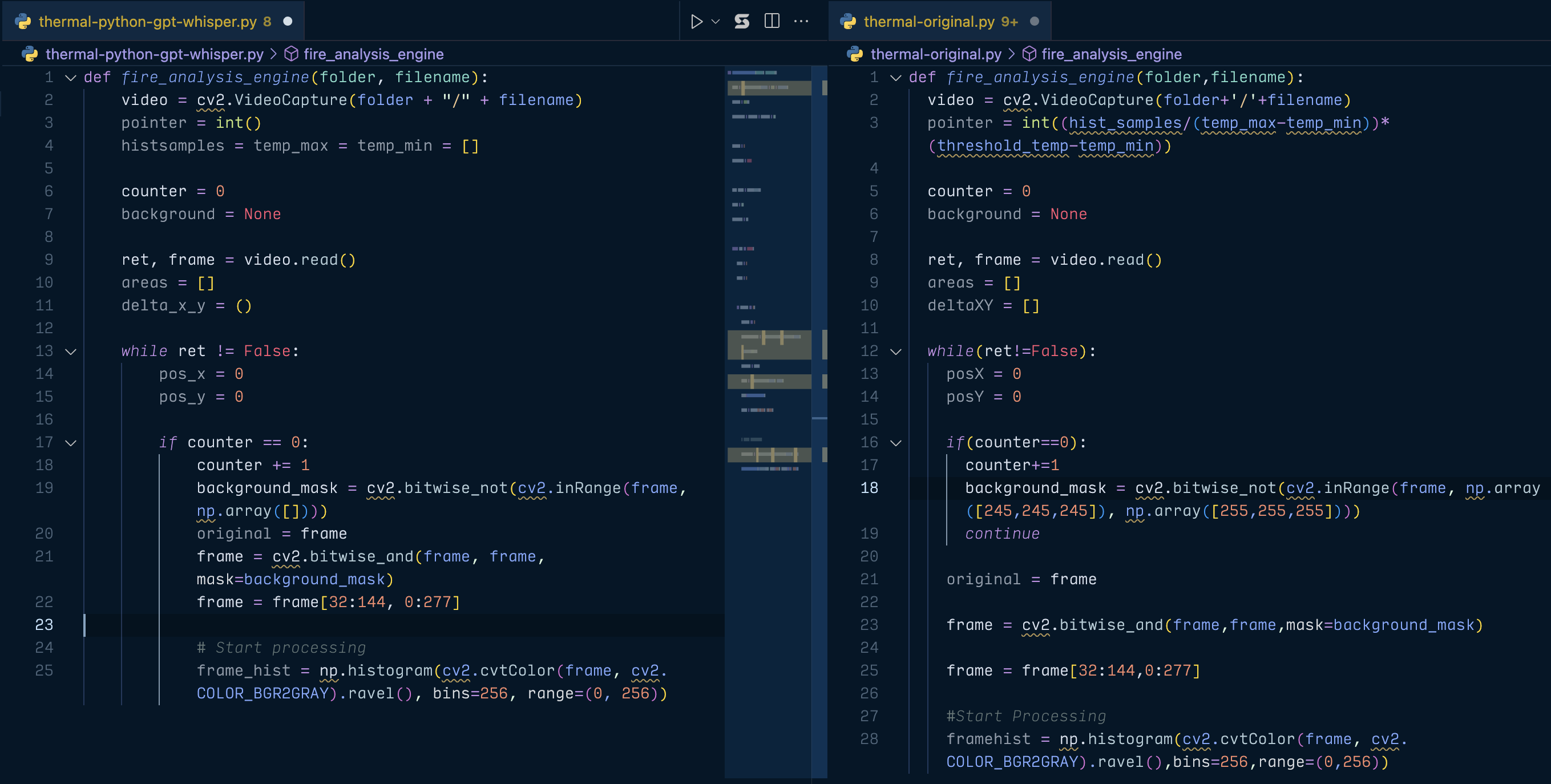Collapse if block at line 16 right editor
This screenshot has height=784, width=1551.
895,443
